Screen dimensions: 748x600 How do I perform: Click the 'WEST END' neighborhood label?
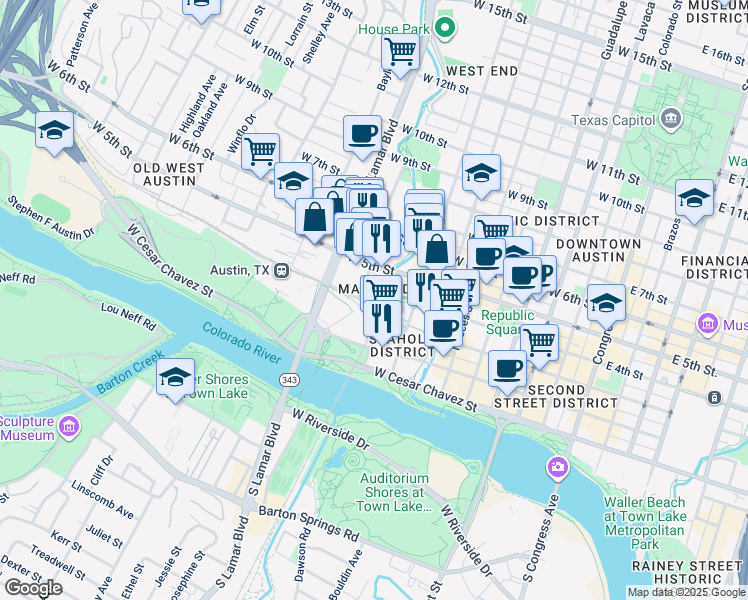[x=482, y=71]
